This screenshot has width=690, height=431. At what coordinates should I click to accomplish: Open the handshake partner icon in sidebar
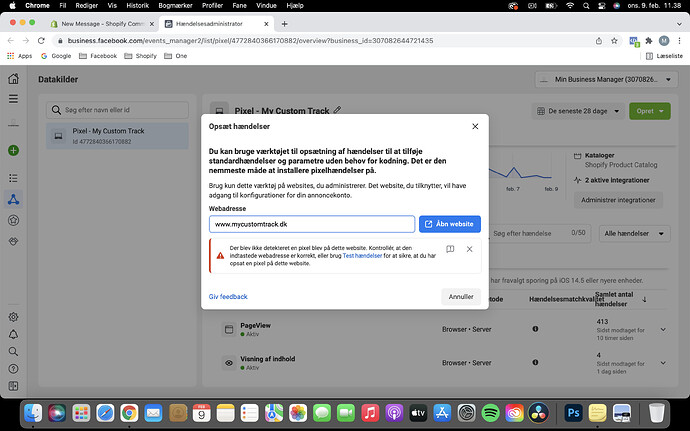[14, 241]
